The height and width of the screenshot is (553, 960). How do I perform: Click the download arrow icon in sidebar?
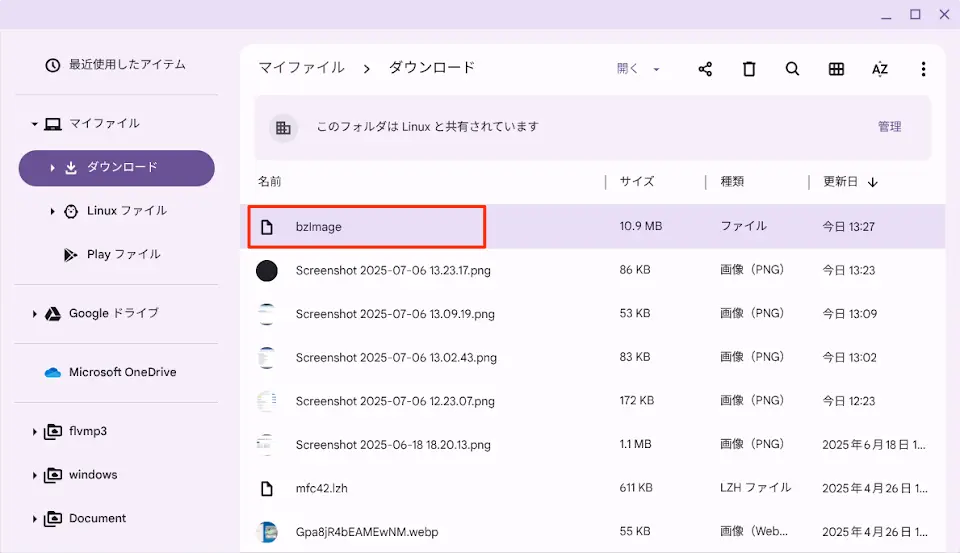pos(71,168)
